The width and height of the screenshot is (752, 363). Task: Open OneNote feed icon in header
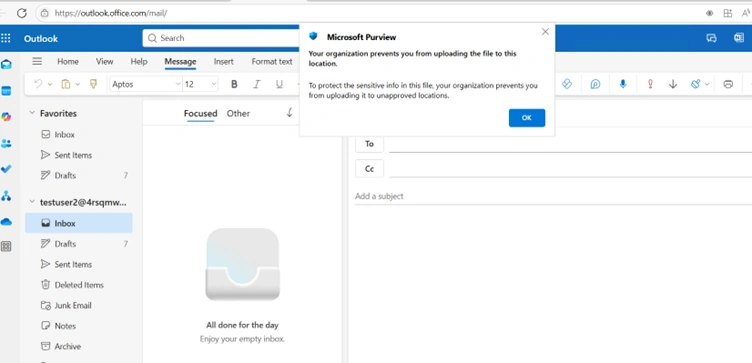coord(739,38)
